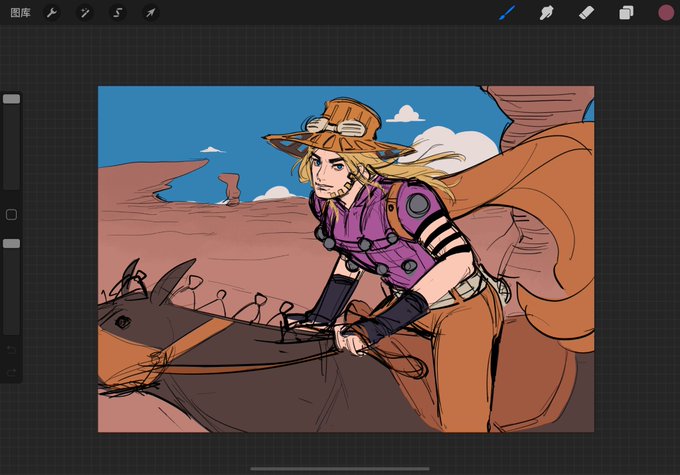The height and width of the screenshot is (475, 680).
Task: Select the Smudge finger tool
Action: (546, 13)
